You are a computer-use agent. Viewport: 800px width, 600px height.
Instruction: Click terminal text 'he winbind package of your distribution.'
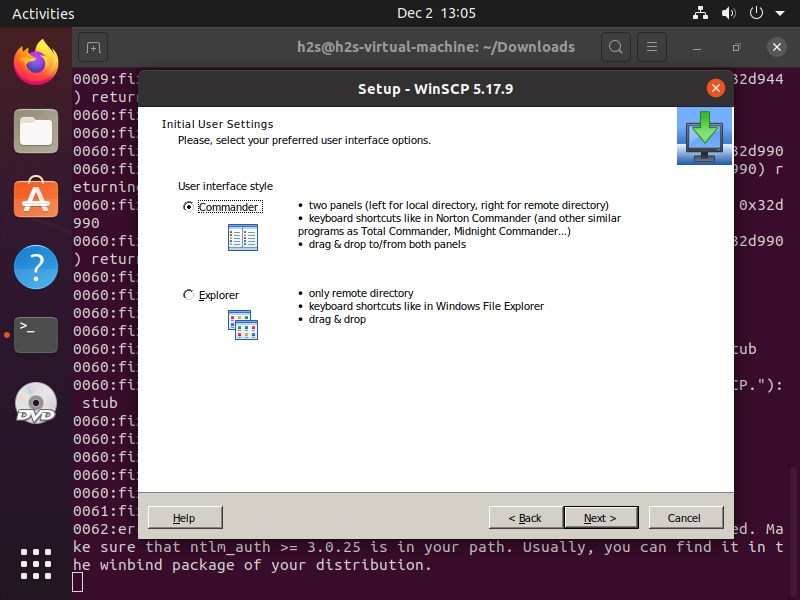(252, 565)
